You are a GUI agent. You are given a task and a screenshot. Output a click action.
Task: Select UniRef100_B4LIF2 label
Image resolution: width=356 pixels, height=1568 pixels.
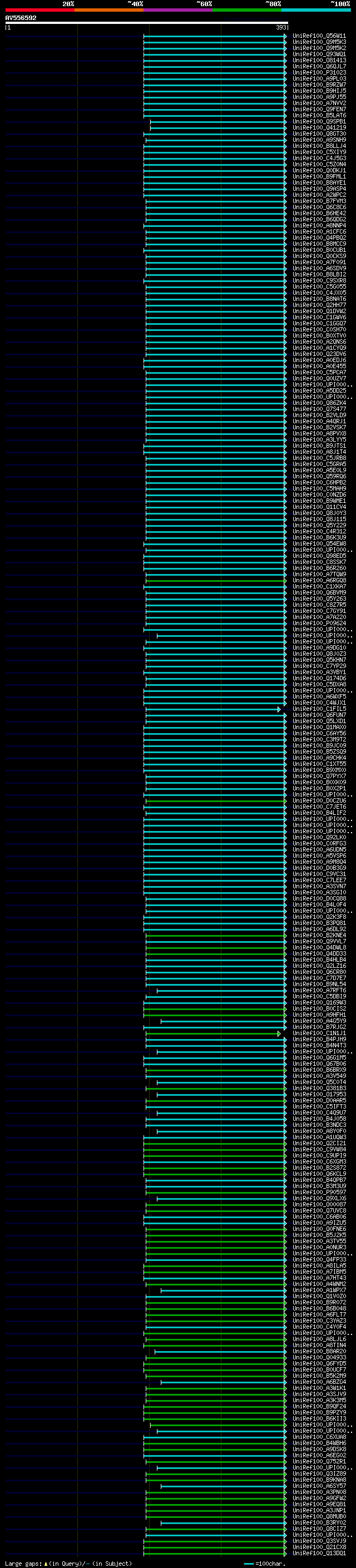click(319, 813)
